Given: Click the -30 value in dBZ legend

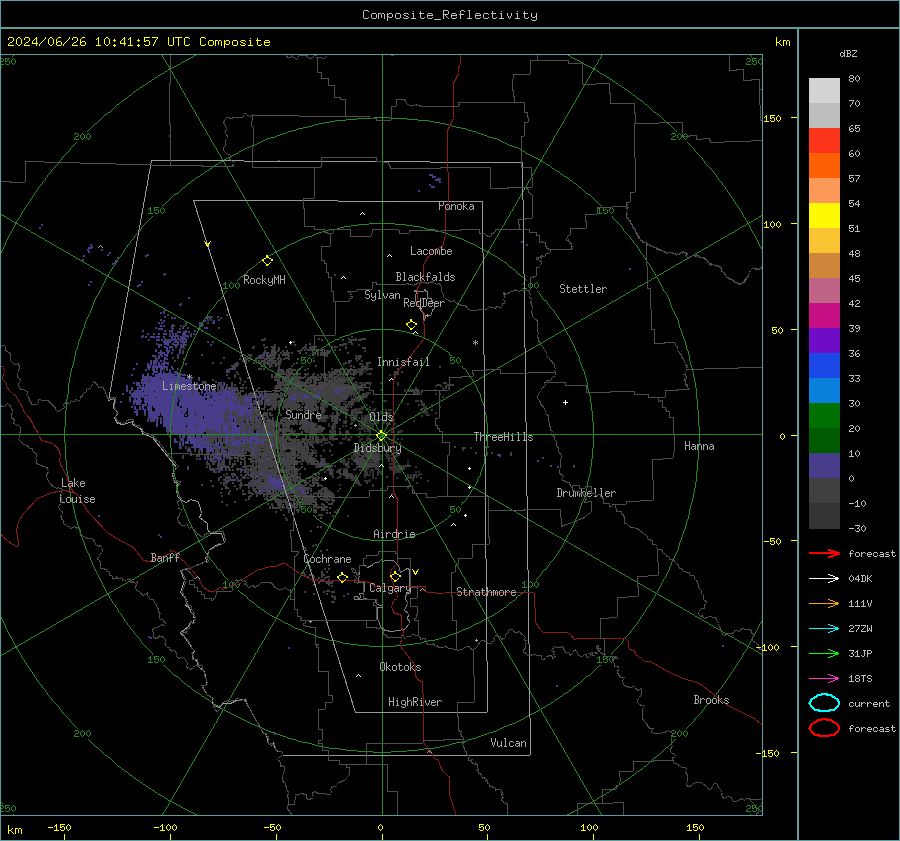Looking at the screenshot, I should pos(857,528).
